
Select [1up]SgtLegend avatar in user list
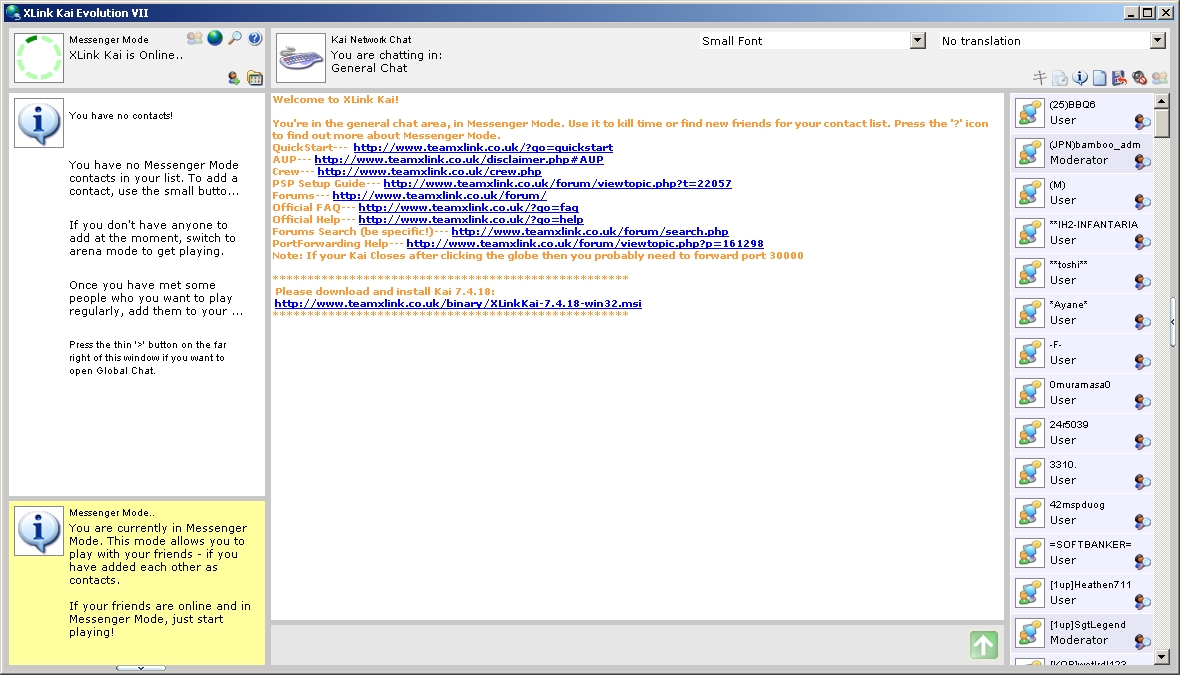point(1029,633)
